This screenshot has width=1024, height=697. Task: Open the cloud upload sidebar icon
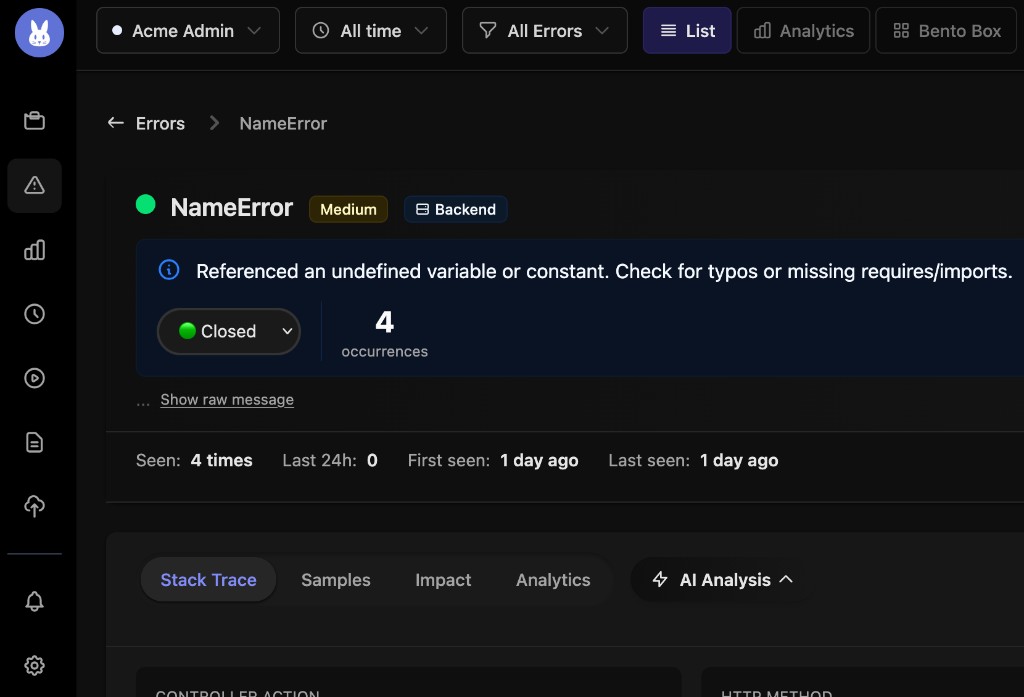click(x=35, y=506)
